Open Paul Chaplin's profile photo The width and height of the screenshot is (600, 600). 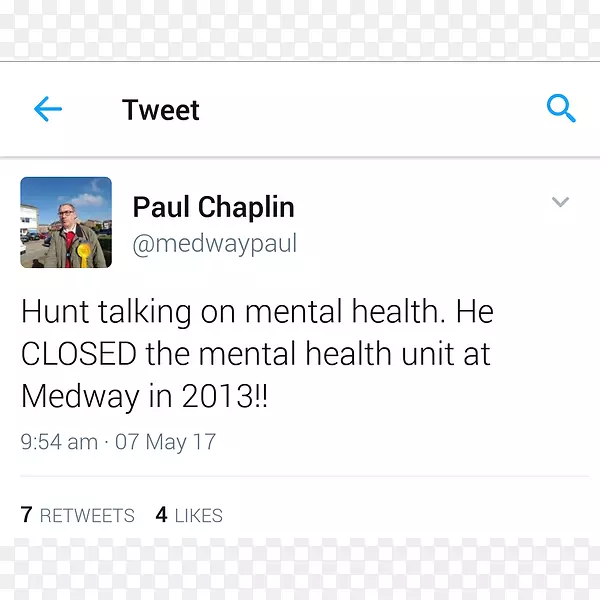pyautogui.click(x=66, y=222)
